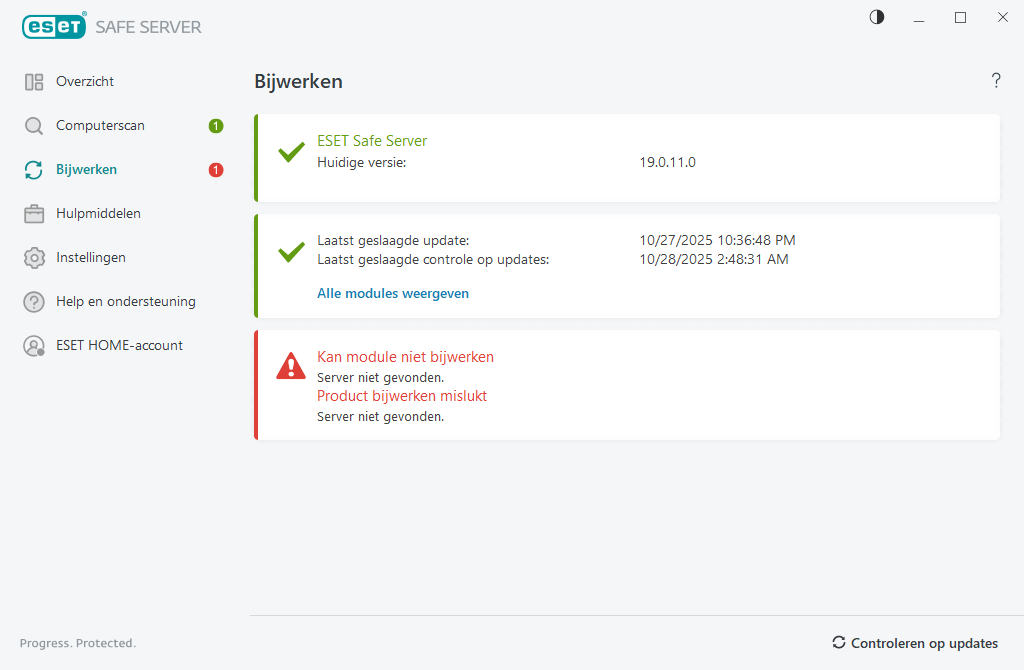The image size is (1024, 670).
Task: Click the Hulpmiddelen toolbox icon
Action: pyautogui.click(x=34, y=214)
